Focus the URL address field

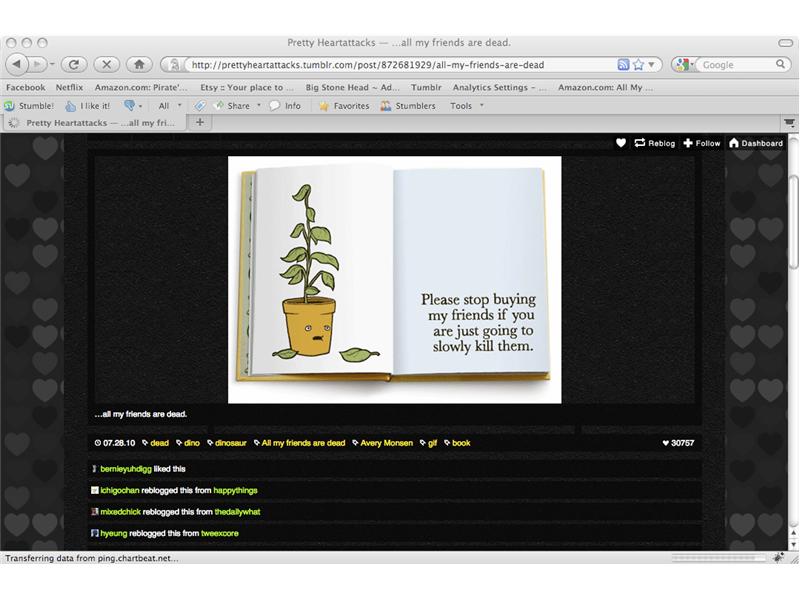(x=401, y=65)
